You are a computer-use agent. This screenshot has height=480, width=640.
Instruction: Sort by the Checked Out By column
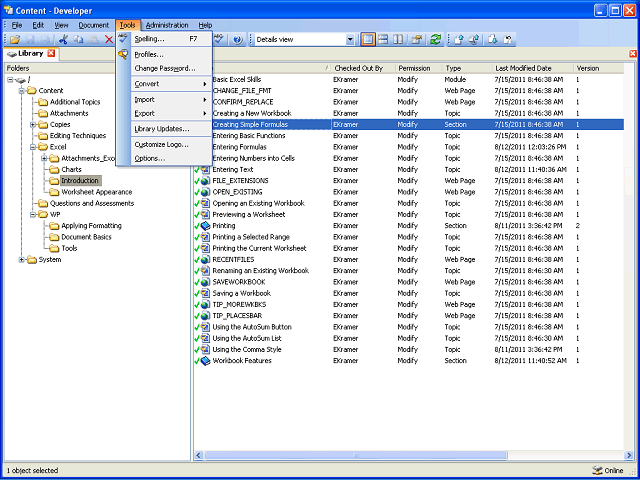click(x=363, y=68)
